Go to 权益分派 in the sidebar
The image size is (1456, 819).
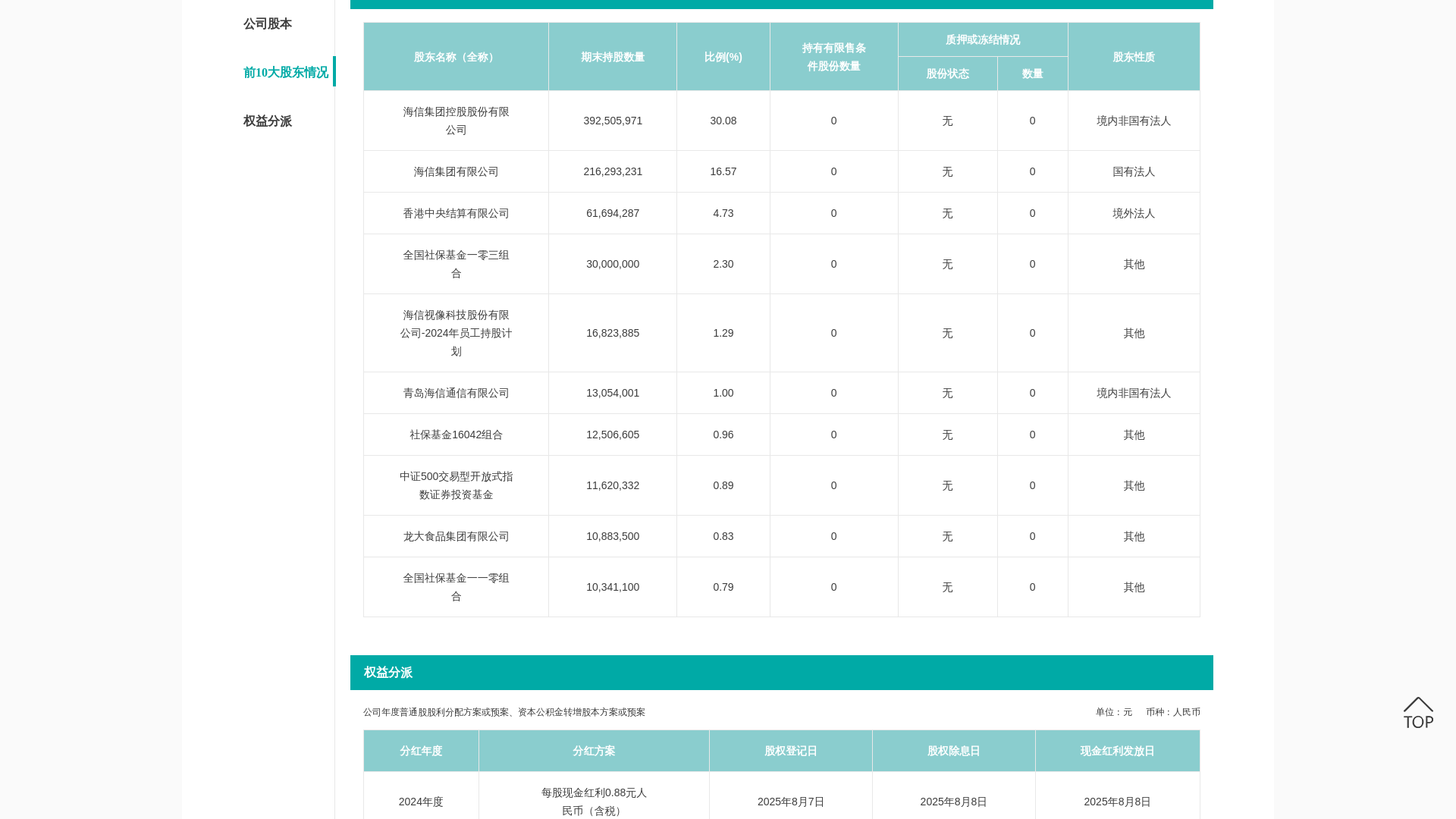[x=268, y=121]
